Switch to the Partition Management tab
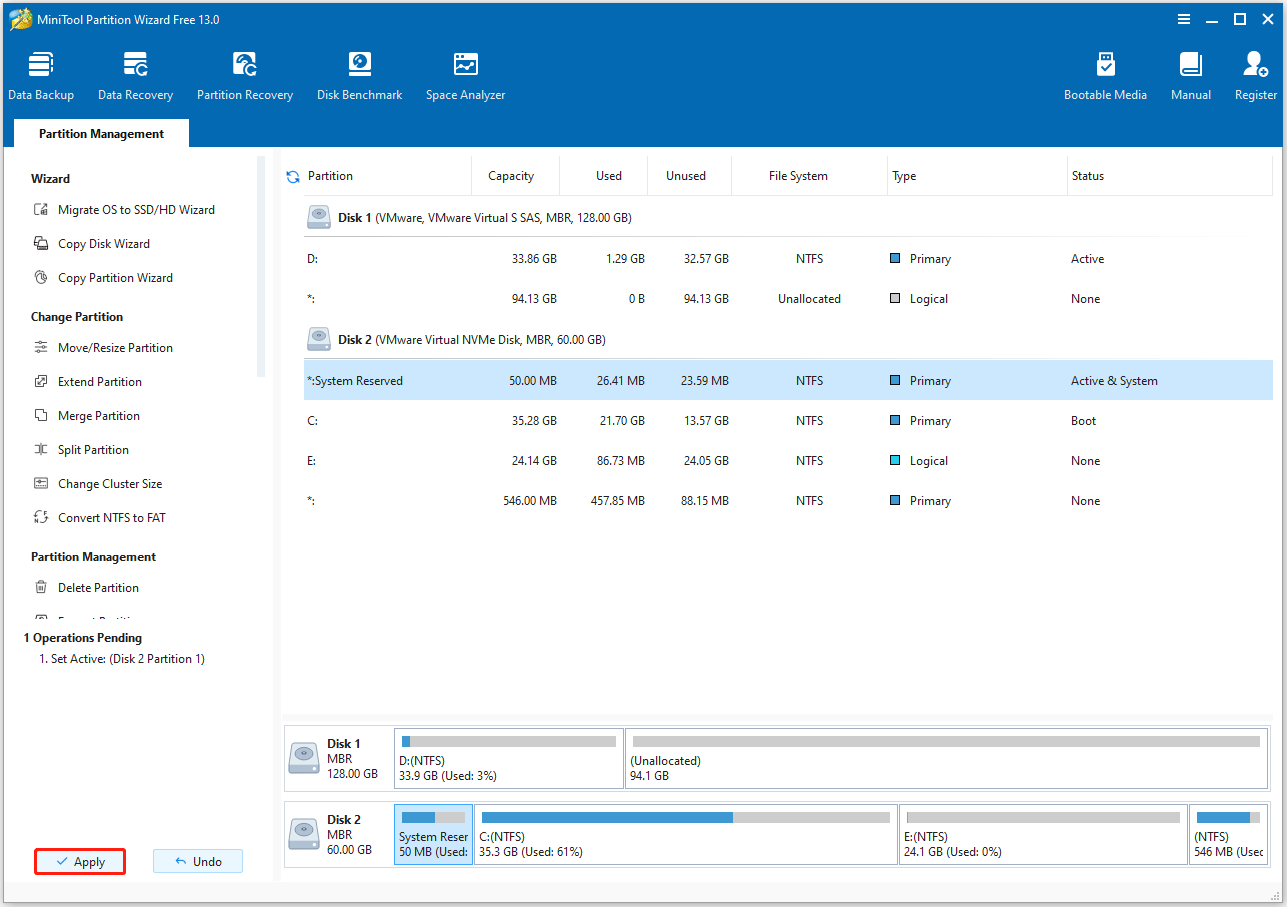Image resolution: width=1287 pixels, height=907 pixels. click(x=100, y=133)
